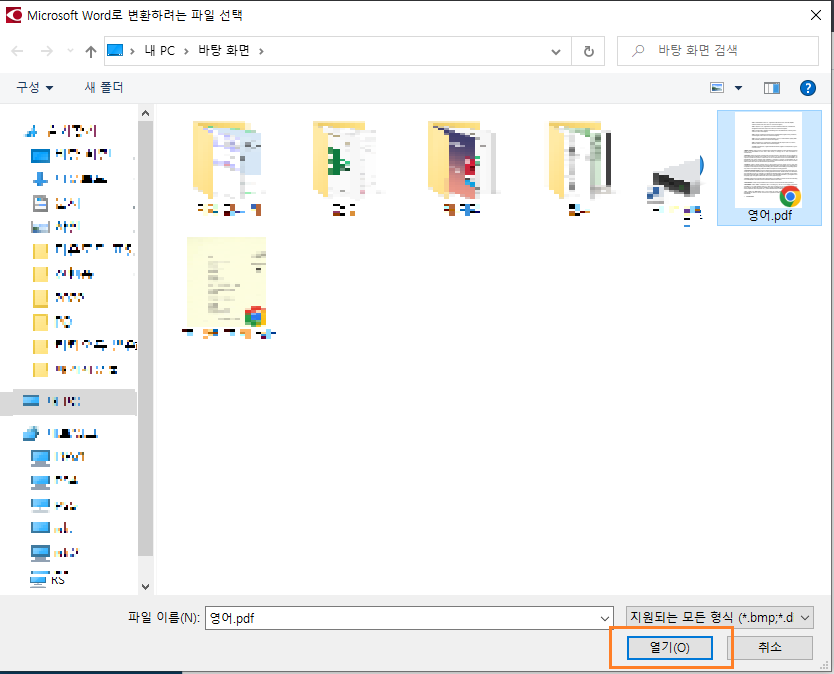Focus the 바탕 화면 검색 search box
The width and height of the screenshot is (834, 674).
(x=718, y=51)
